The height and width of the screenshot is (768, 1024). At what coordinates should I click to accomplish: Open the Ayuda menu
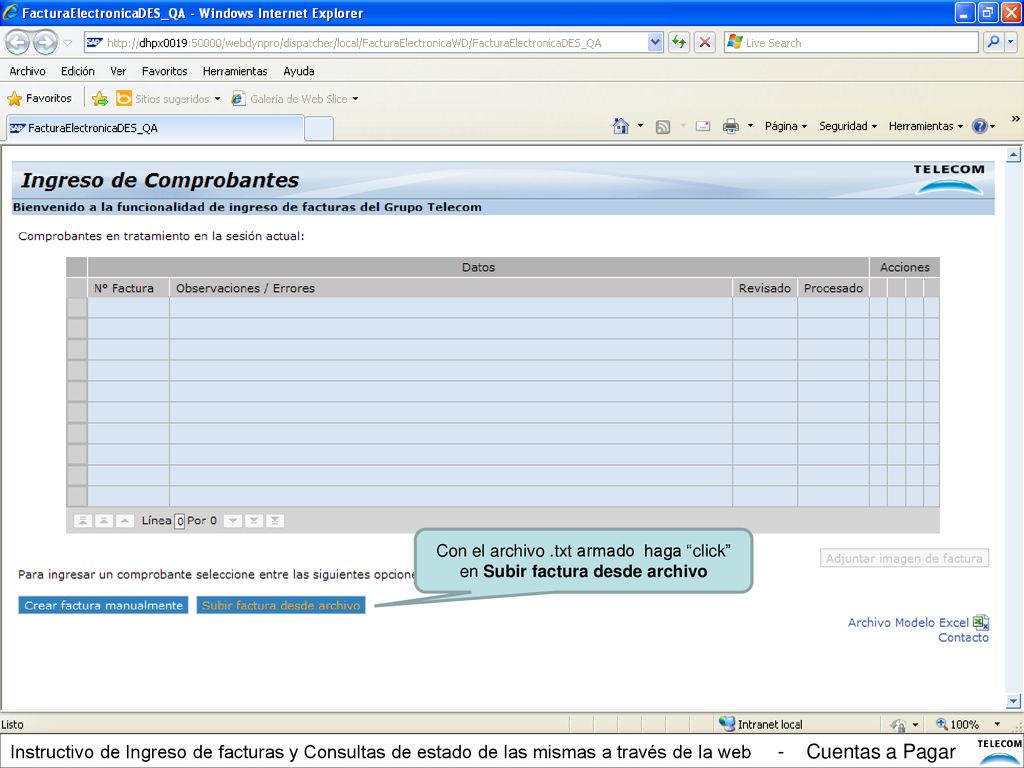pos(299,71)
